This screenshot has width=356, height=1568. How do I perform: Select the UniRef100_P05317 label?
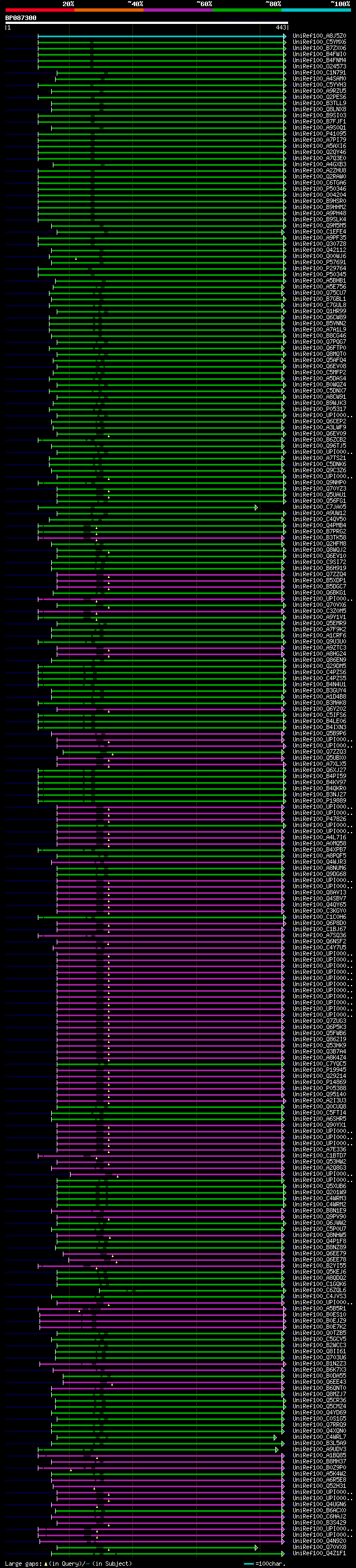(x=319, y=409)
